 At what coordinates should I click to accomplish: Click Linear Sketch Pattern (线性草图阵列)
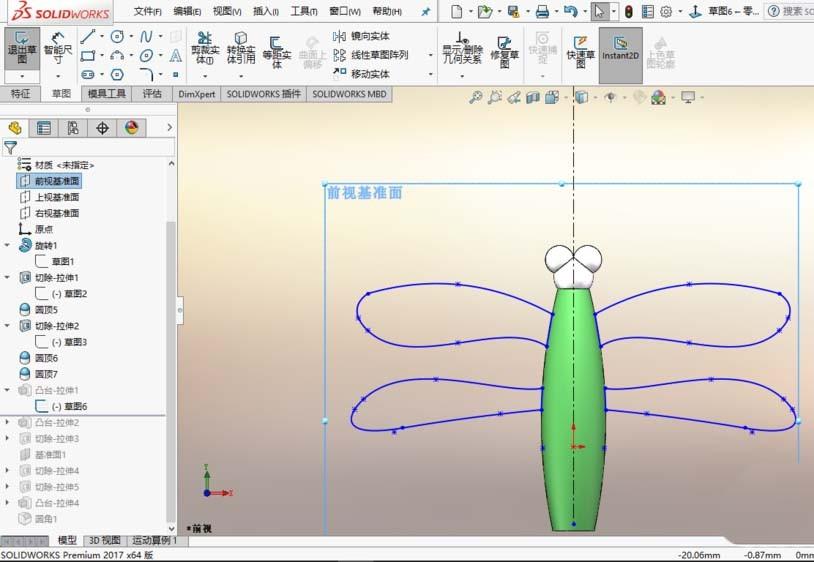click(x=370, y=55)
